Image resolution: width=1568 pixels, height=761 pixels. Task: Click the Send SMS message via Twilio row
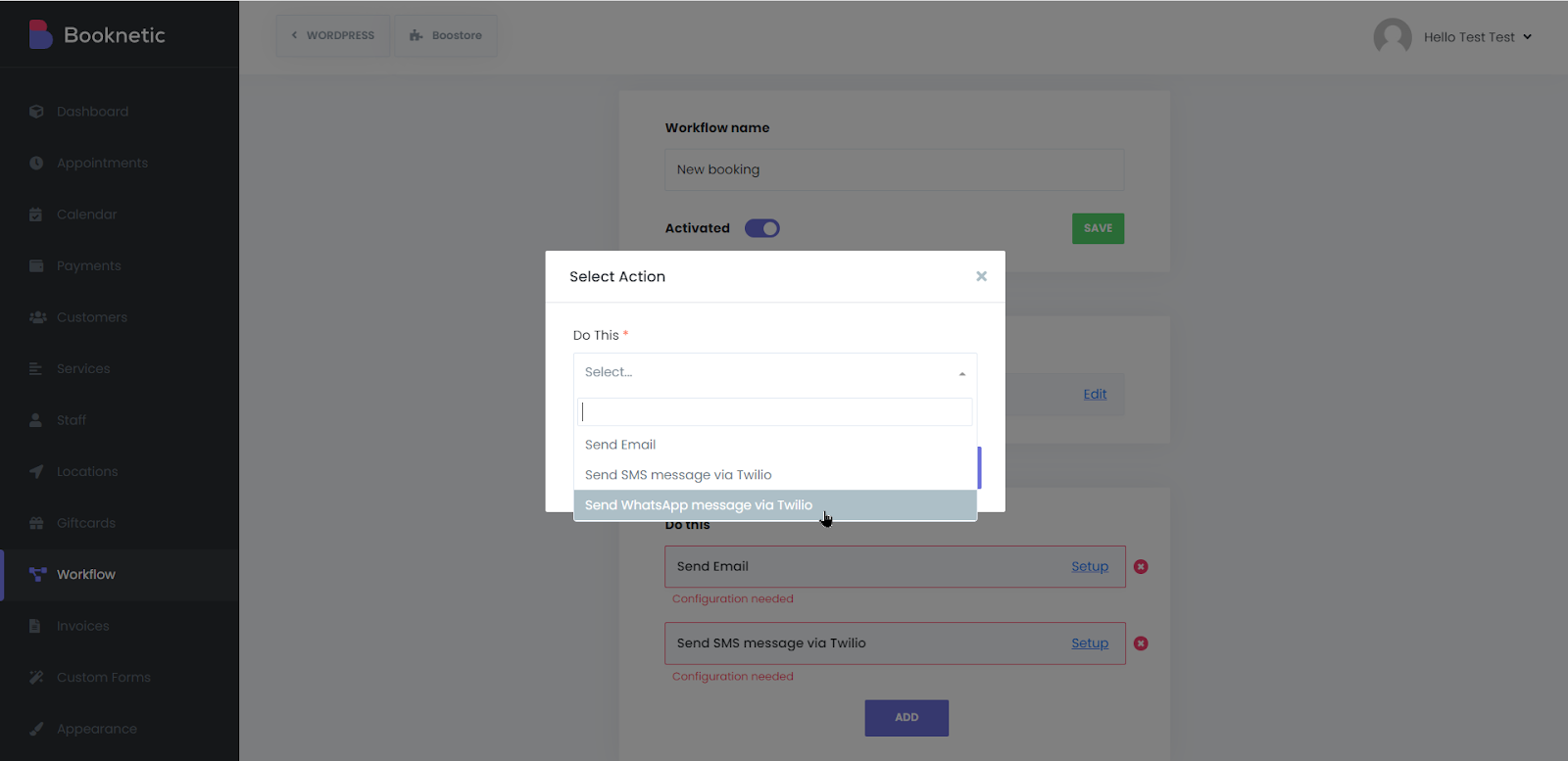tap(895, 643)
